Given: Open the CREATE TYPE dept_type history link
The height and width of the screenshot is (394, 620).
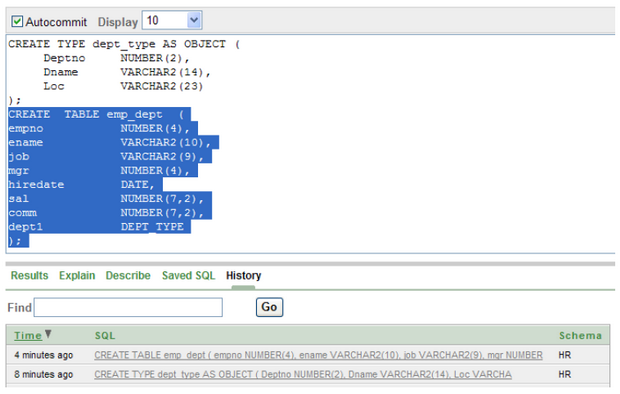Looking at the screenshot, I should click(303, 374).
